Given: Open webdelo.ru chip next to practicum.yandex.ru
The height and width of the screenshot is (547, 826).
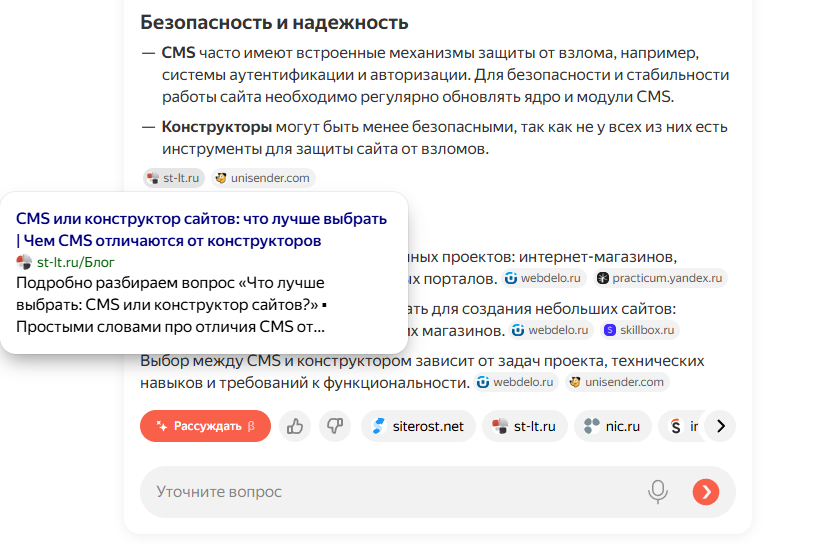Looking at the screenshot, I should tap(544, 278).
